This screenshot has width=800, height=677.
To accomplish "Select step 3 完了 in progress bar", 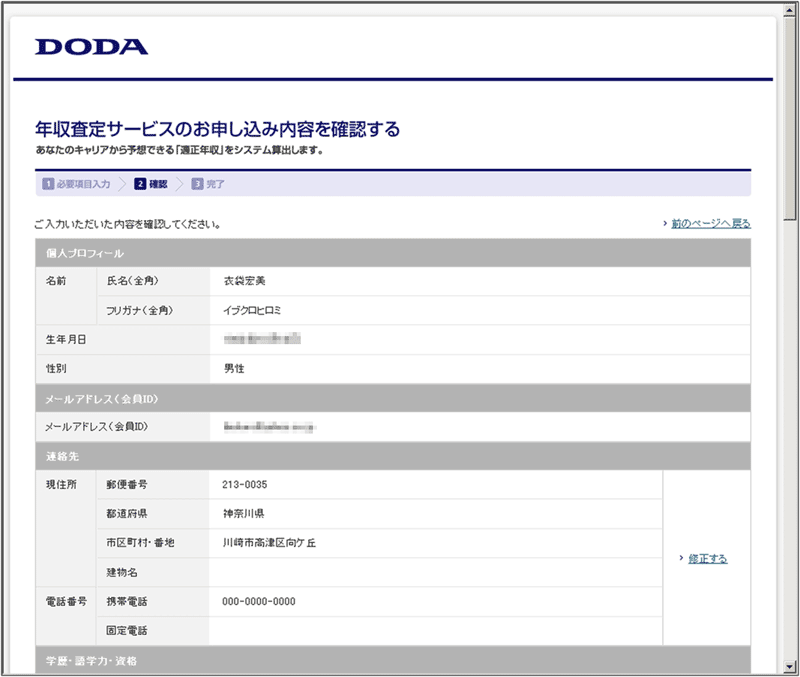I will (x=208, y=184).
